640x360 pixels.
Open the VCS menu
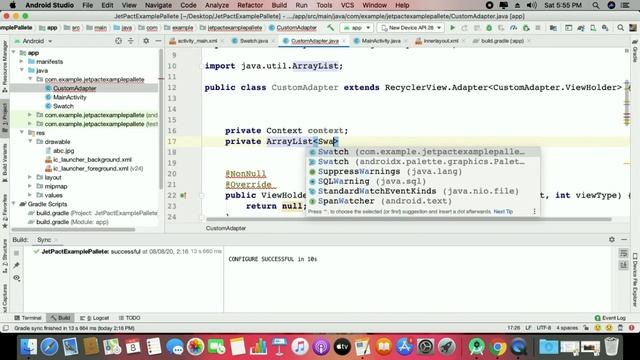347,5
